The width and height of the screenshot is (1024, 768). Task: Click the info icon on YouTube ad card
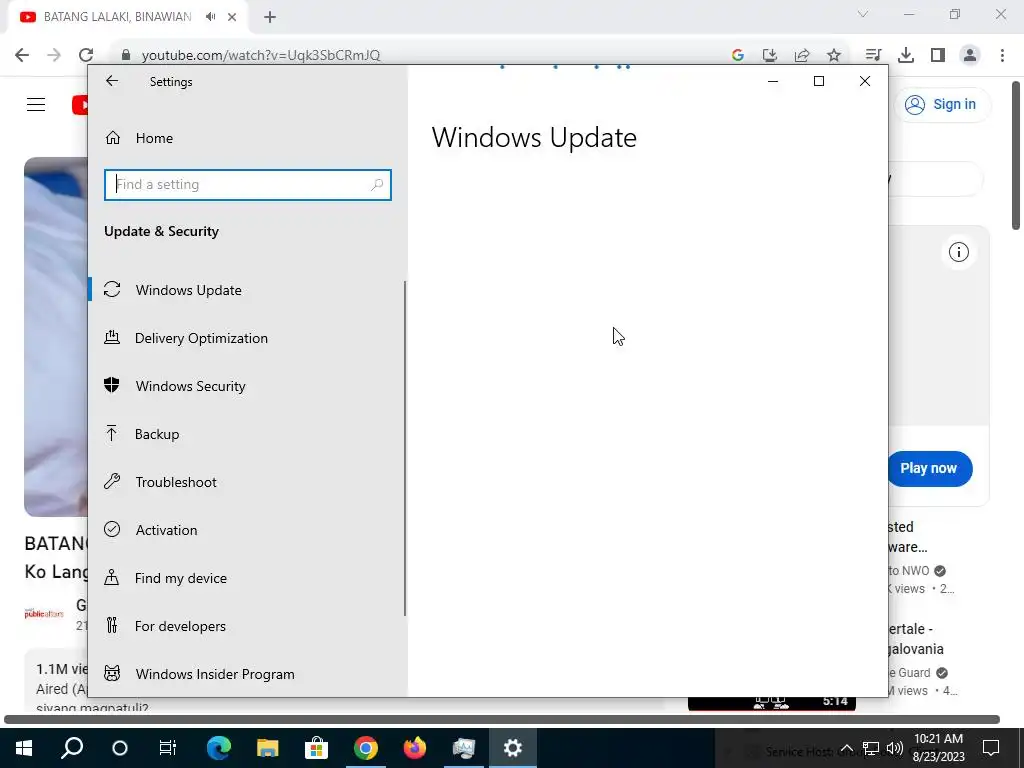pos(959,252)
